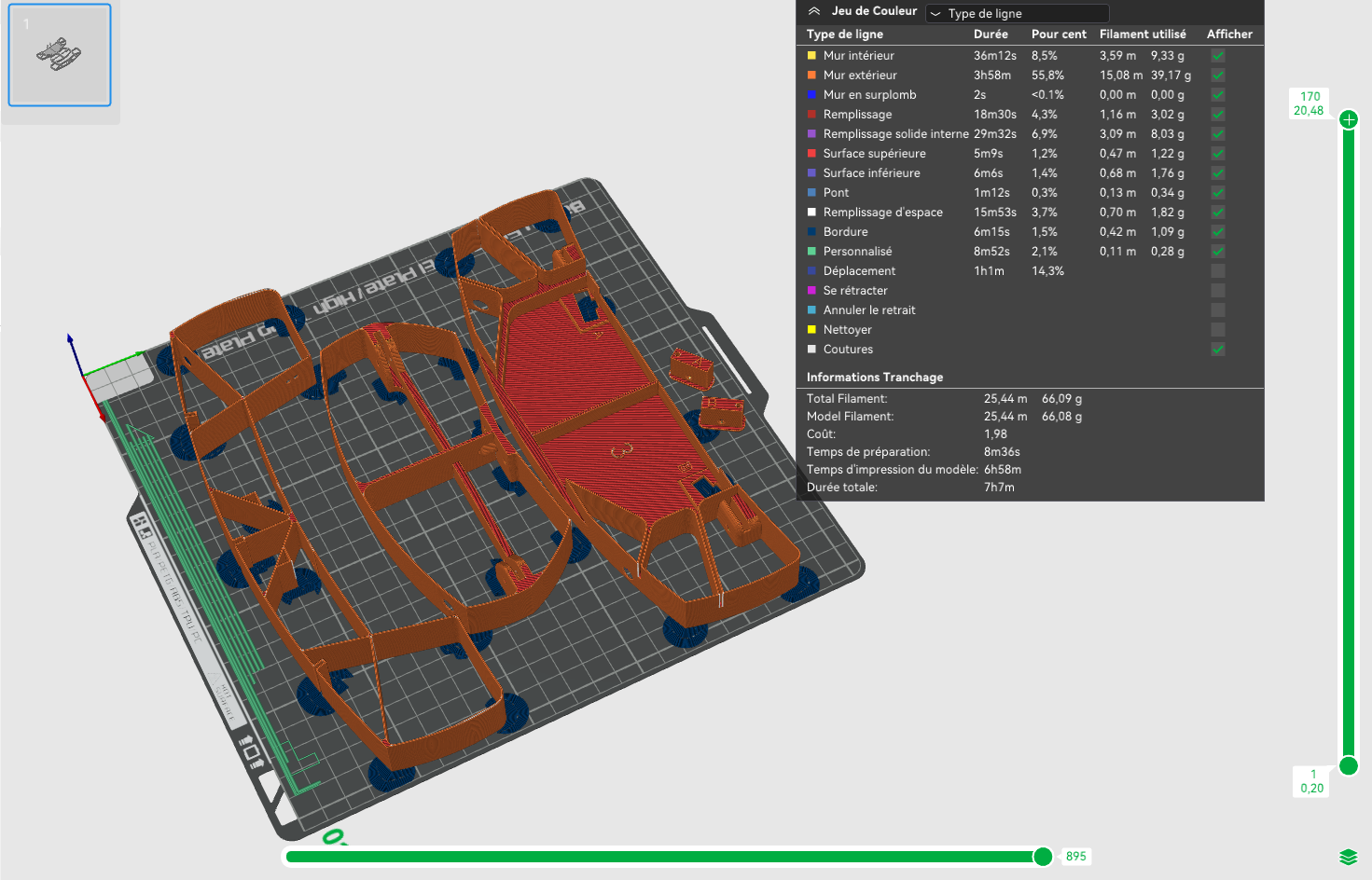This screenshot has width=1372, height=880.
Task: Toggle Coutures visibility checkbox
Action: click(1218, 350)
